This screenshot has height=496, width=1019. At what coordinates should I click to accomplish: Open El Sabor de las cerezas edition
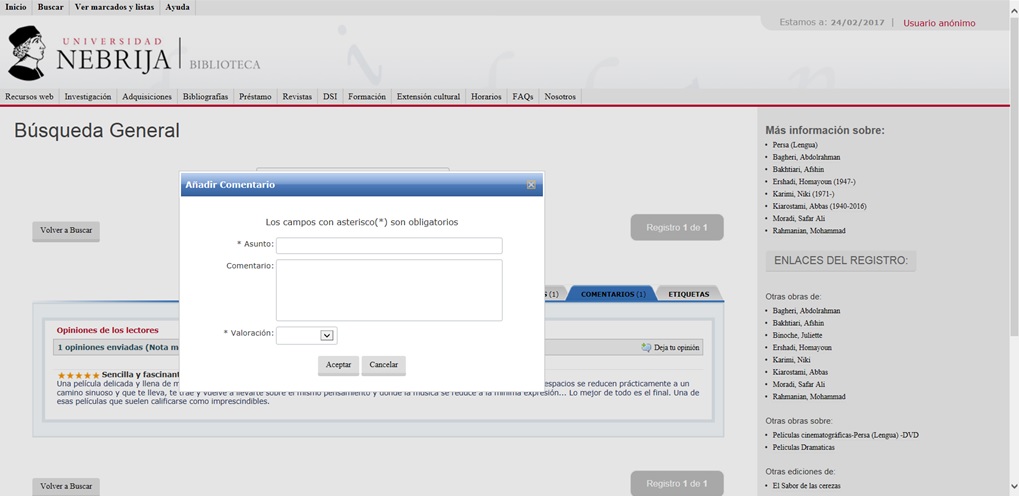coord(809,485)
